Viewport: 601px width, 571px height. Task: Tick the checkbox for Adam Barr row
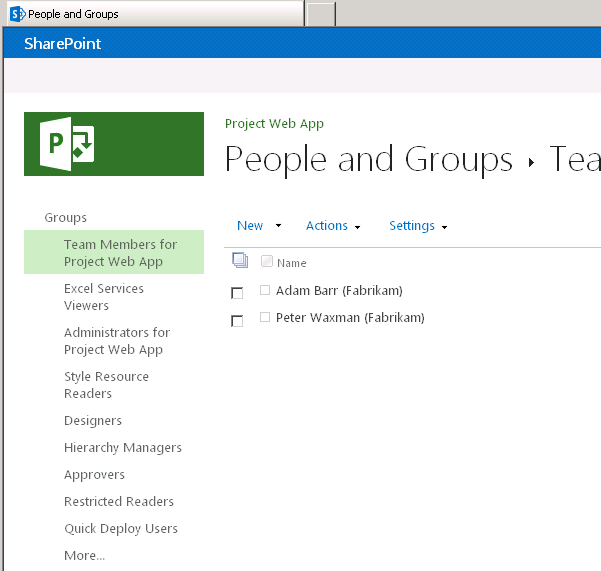tap(237, 293)
